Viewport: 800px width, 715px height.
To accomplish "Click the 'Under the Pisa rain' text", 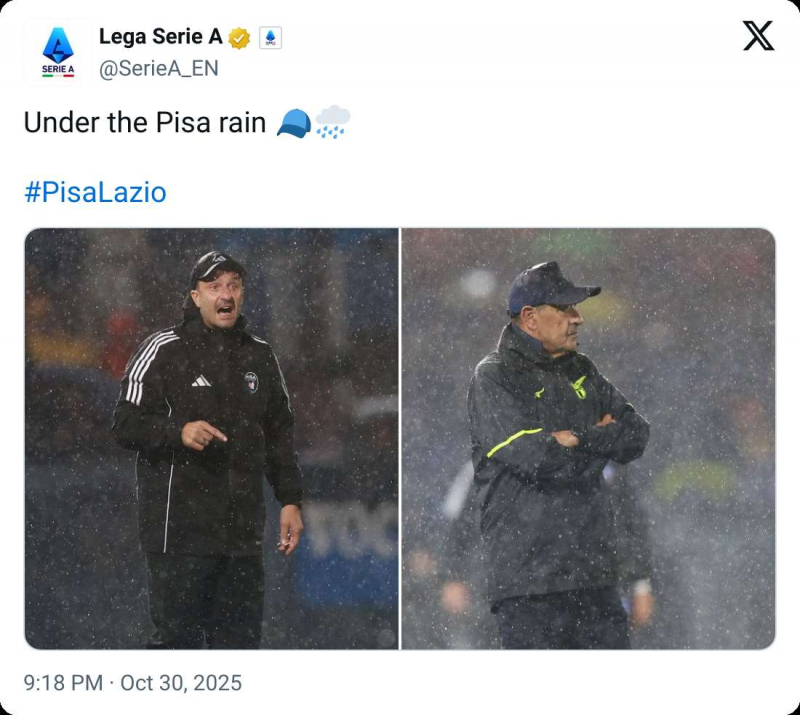I will (144, 123).
